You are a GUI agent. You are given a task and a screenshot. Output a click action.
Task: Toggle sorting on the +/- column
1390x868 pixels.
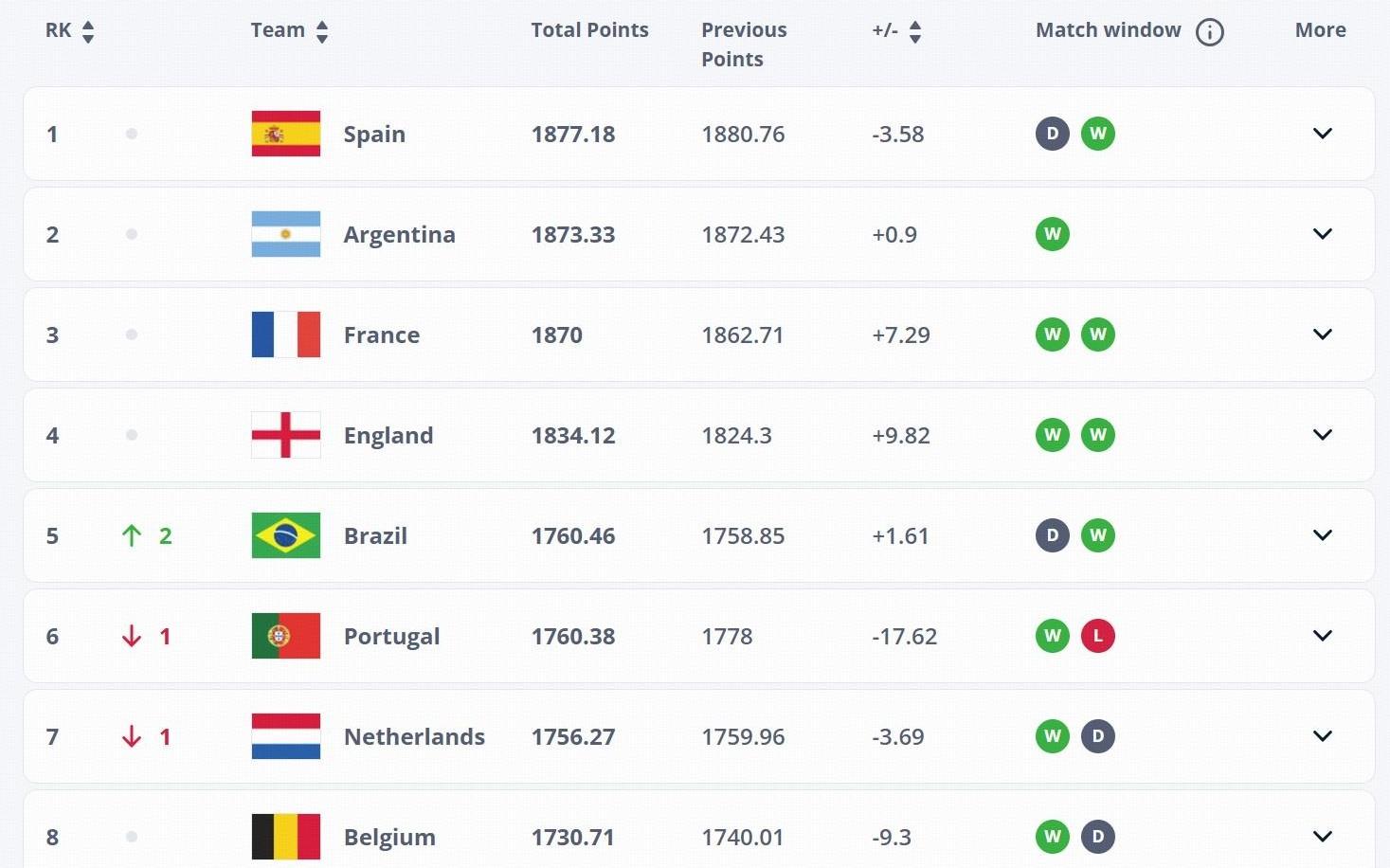coord(915,30)
